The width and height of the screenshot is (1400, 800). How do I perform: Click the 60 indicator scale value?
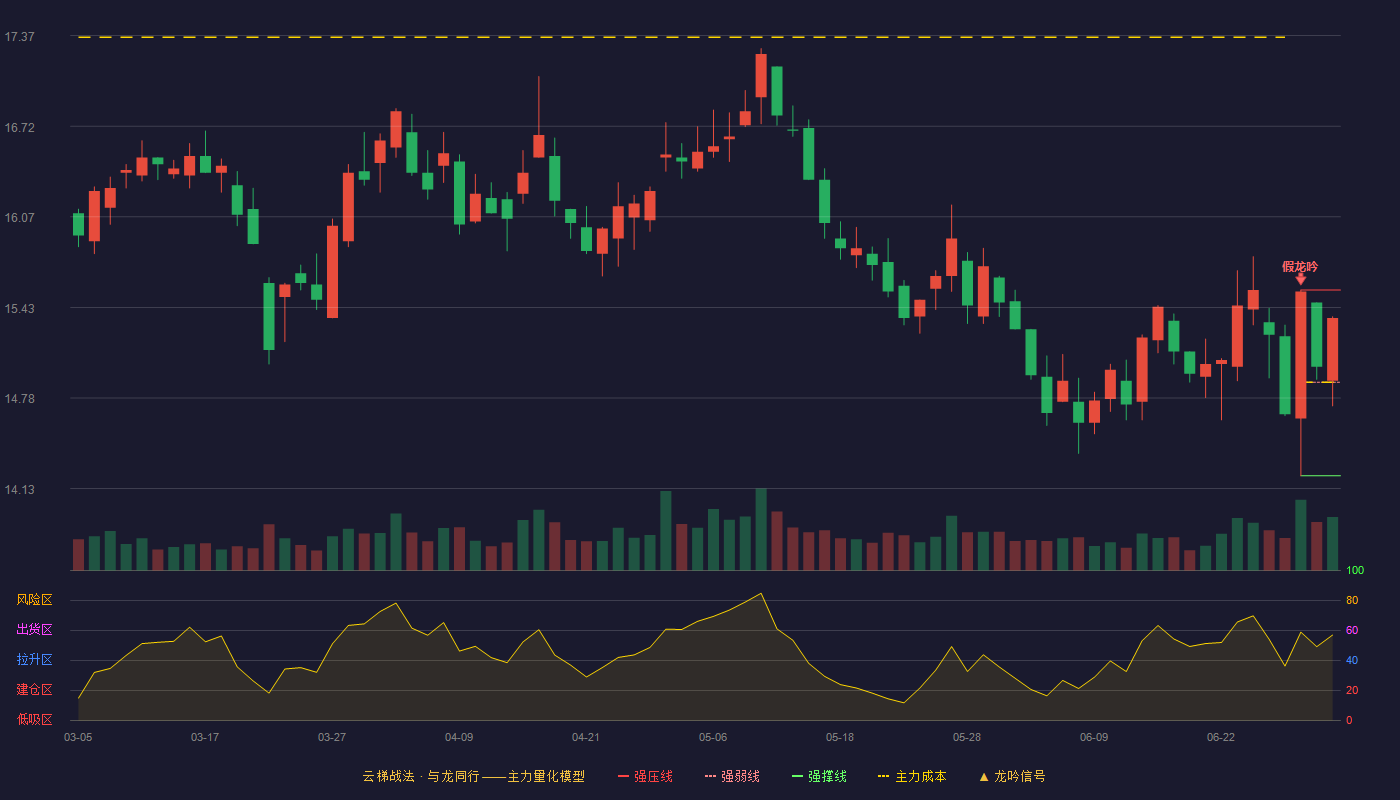click(1352, 631)
